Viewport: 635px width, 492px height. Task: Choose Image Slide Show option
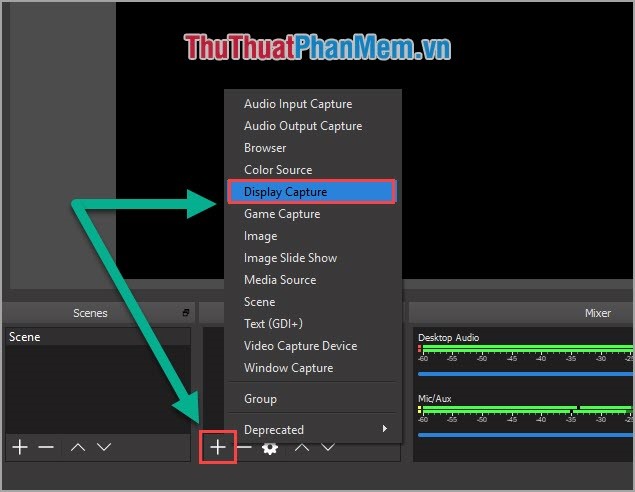pyautogui.click(x=313, y=258)
